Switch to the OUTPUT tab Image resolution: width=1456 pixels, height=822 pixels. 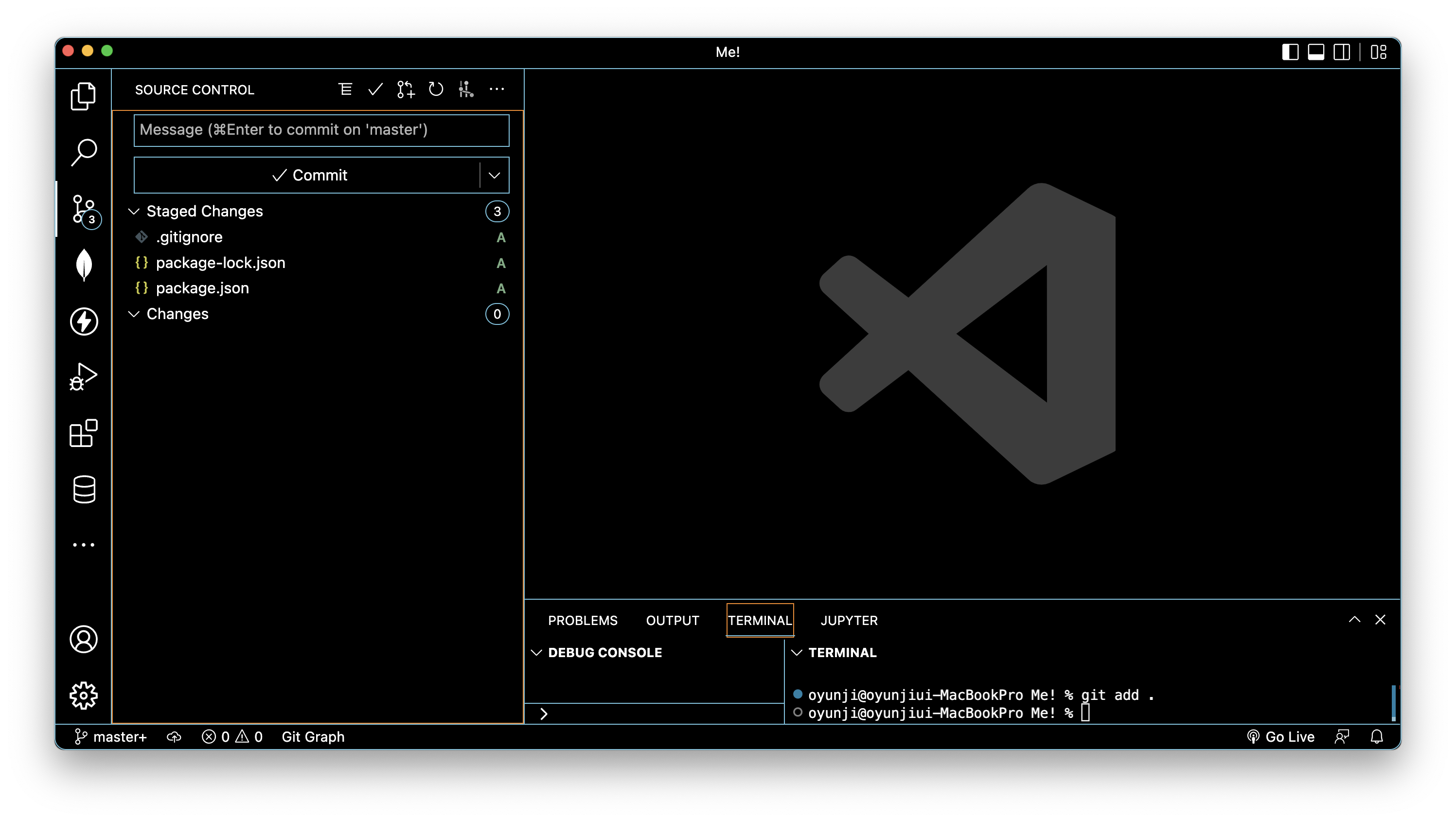(x=672, y=620)
